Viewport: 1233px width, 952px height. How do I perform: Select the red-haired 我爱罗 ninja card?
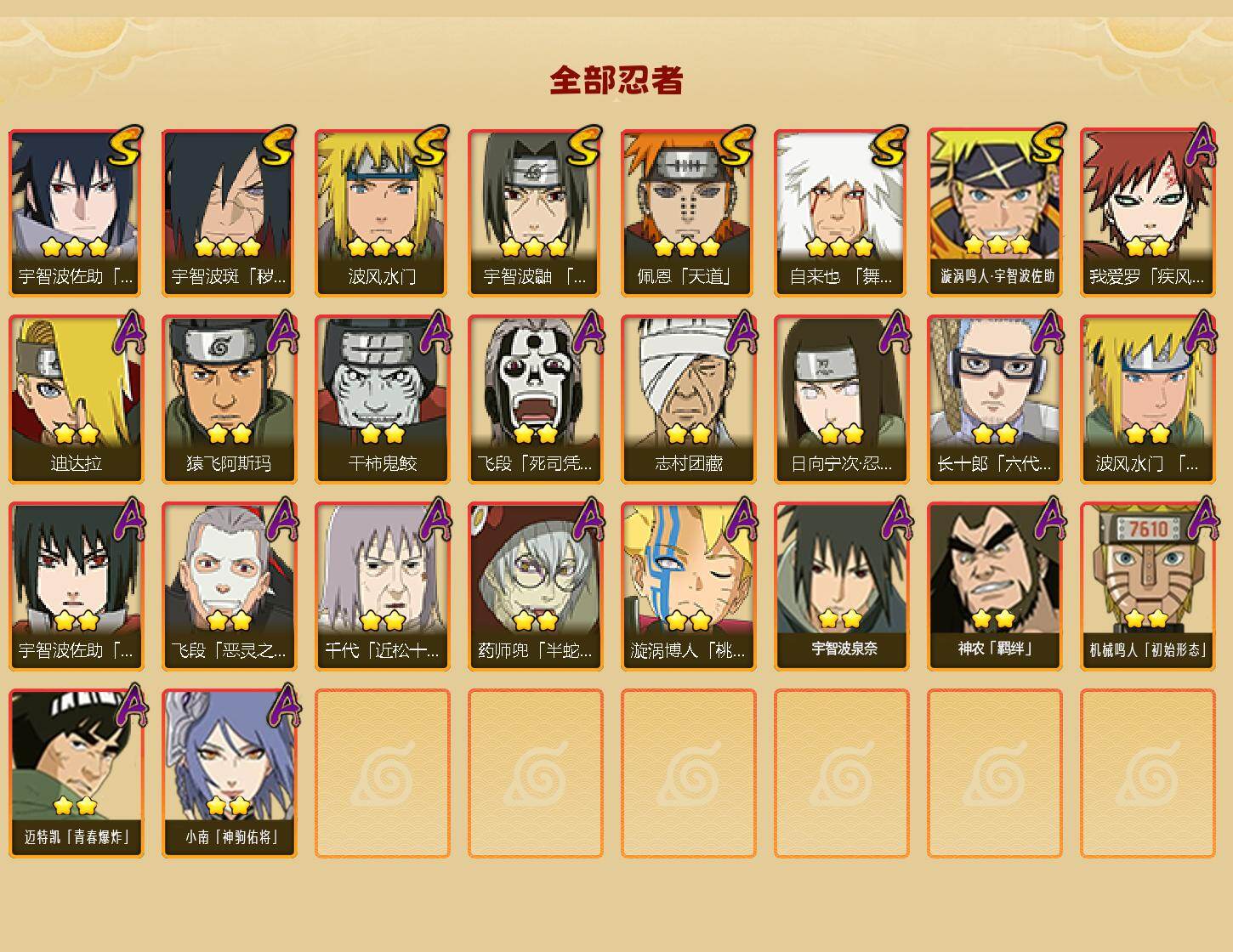click(1147, 212)
